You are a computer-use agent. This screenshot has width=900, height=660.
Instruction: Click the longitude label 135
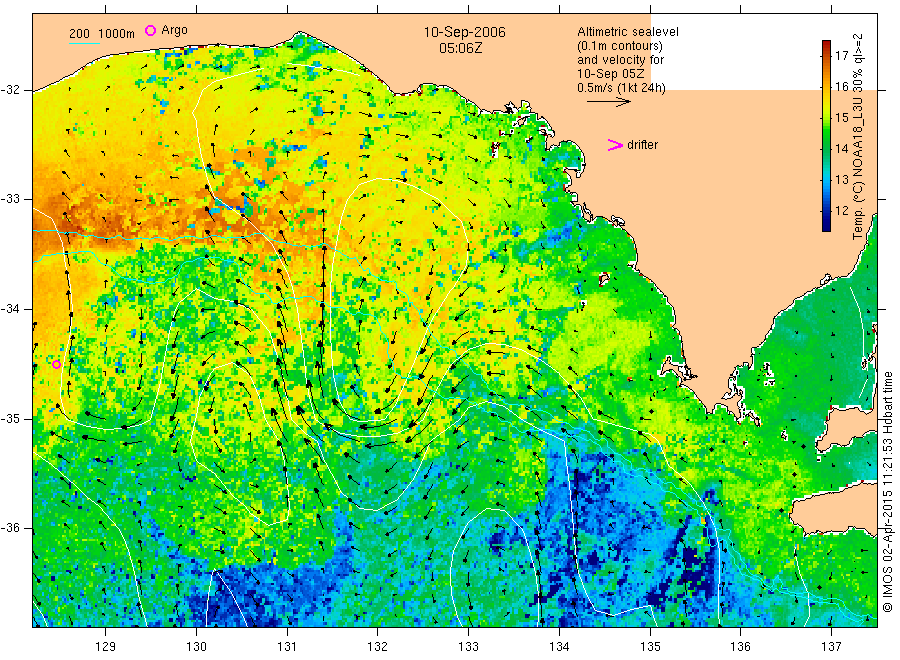click(x=650, y=647)
